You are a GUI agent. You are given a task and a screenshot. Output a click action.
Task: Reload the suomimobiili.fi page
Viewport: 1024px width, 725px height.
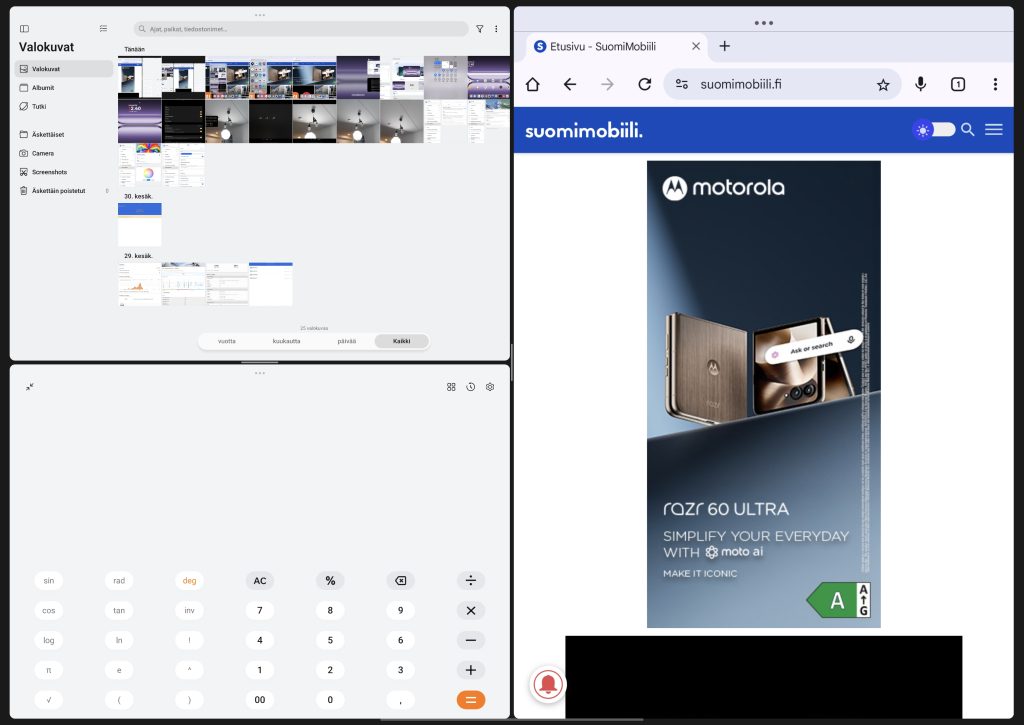click(645, 84)
